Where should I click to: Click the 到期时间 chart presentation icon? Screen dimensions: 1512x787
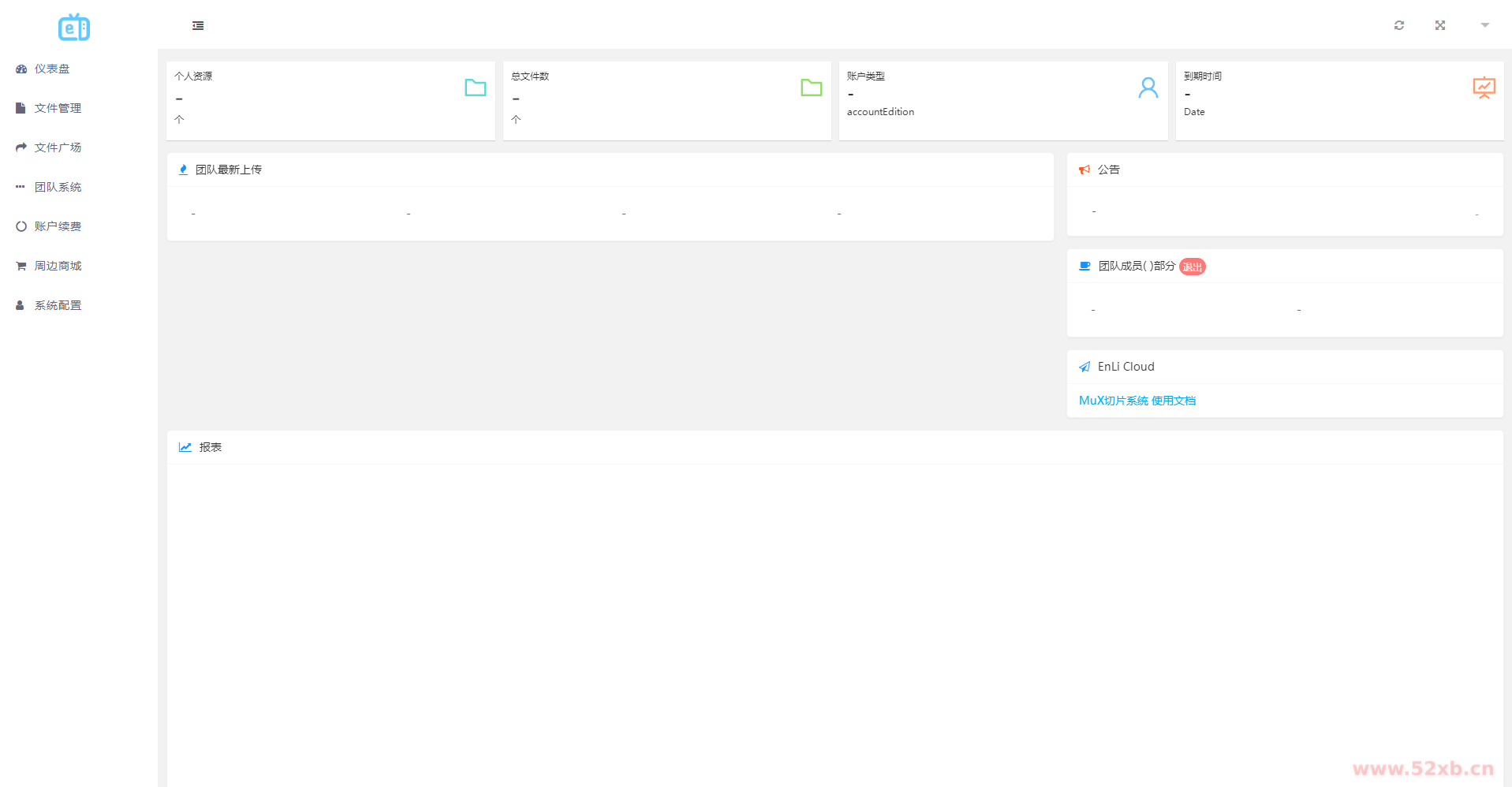pos(1484,88)
